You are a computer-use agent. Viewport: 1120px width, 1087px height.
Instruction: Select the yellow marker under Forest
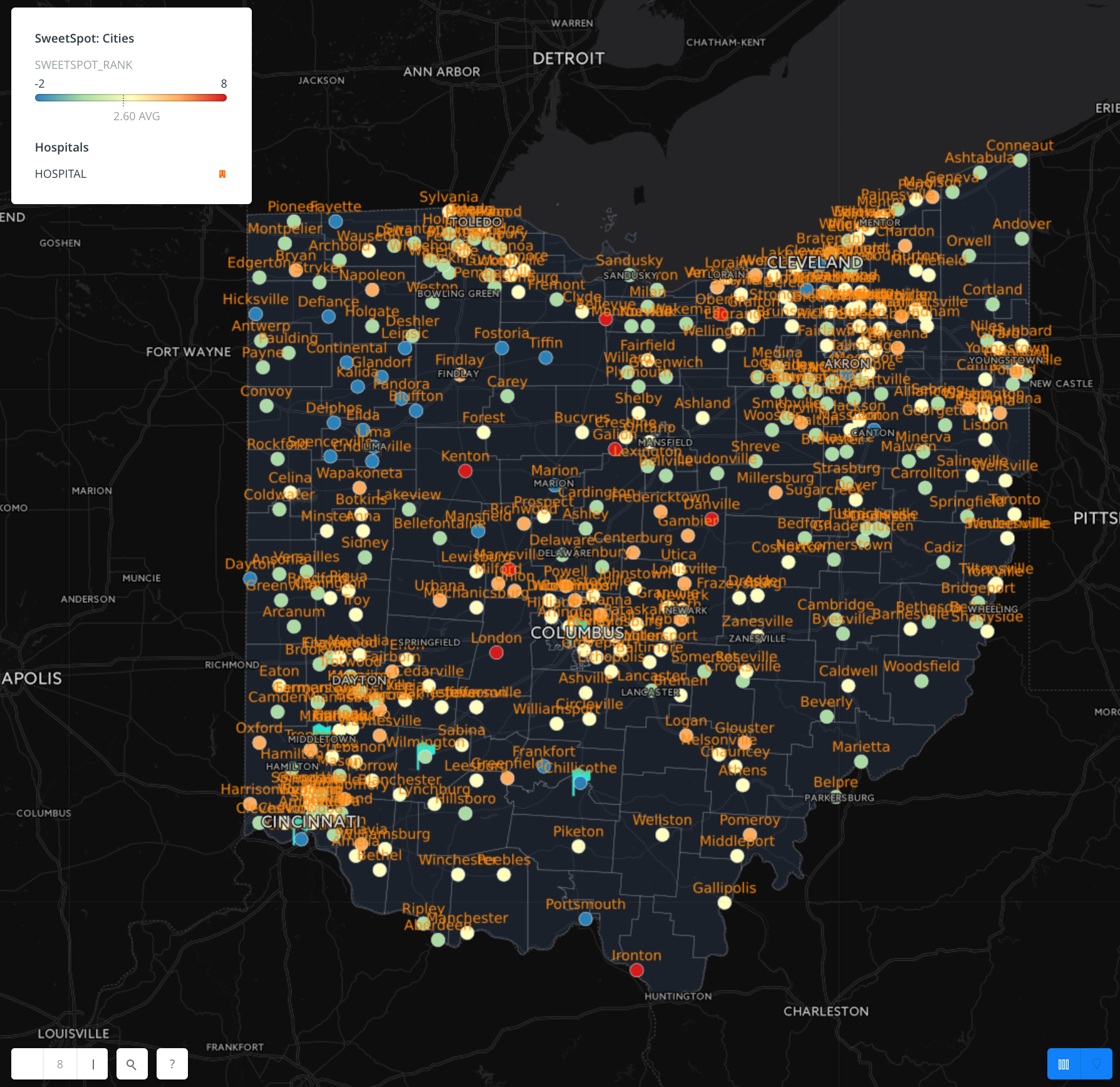484,432
